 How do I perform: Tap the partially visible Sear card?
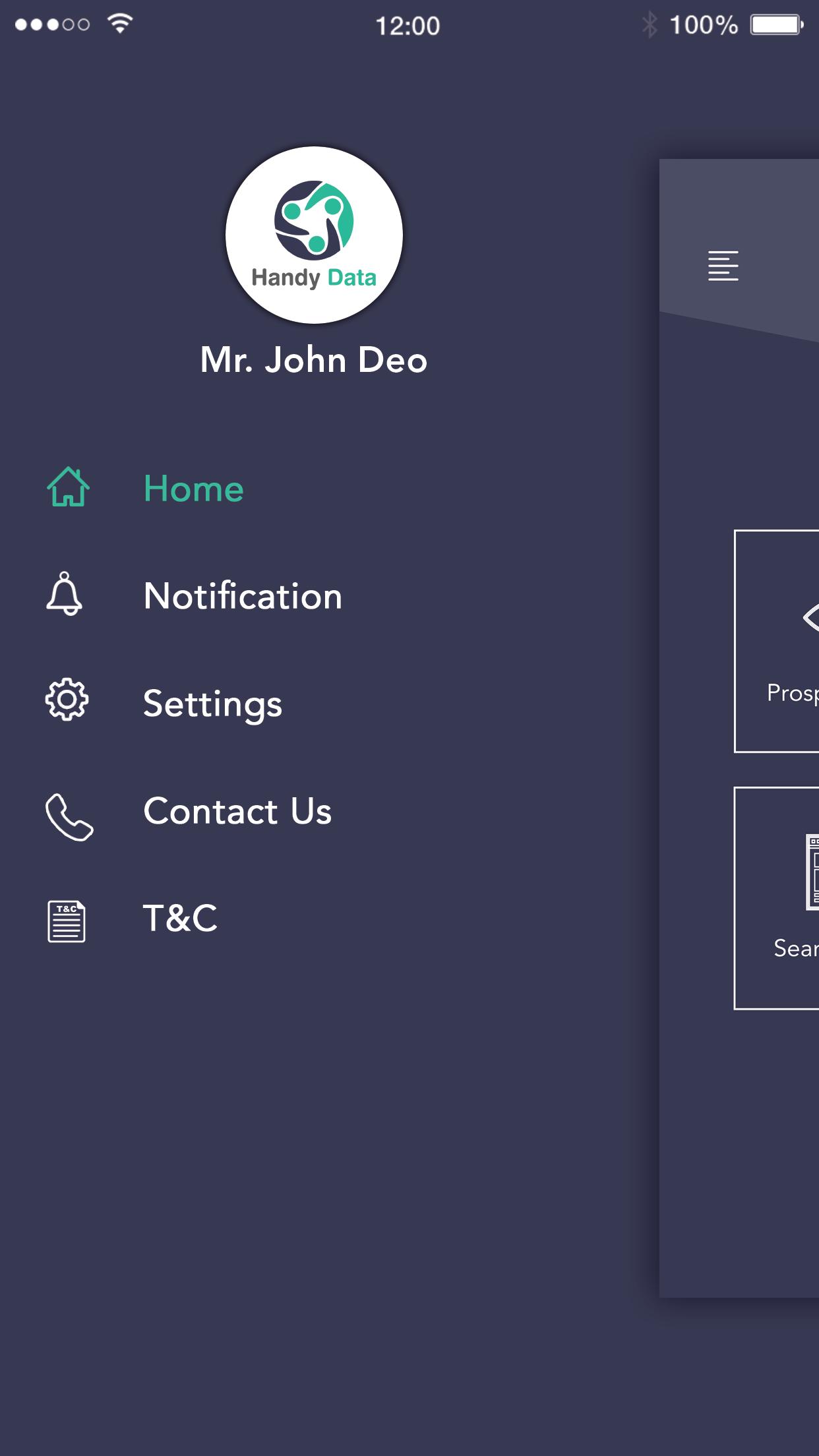coord(777,898)
